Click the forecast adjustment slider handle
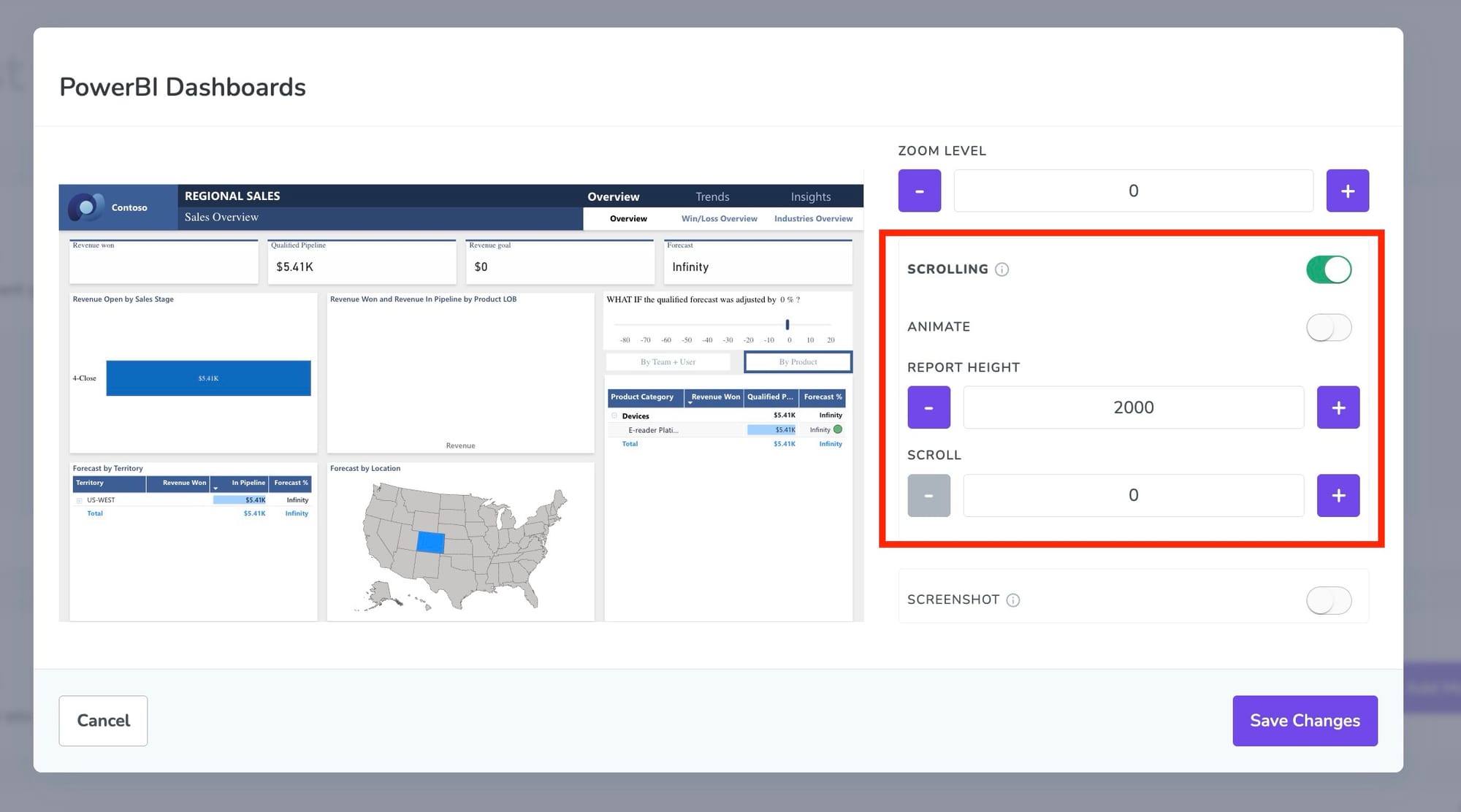The image size is (1461, 812). click(787, 324)
